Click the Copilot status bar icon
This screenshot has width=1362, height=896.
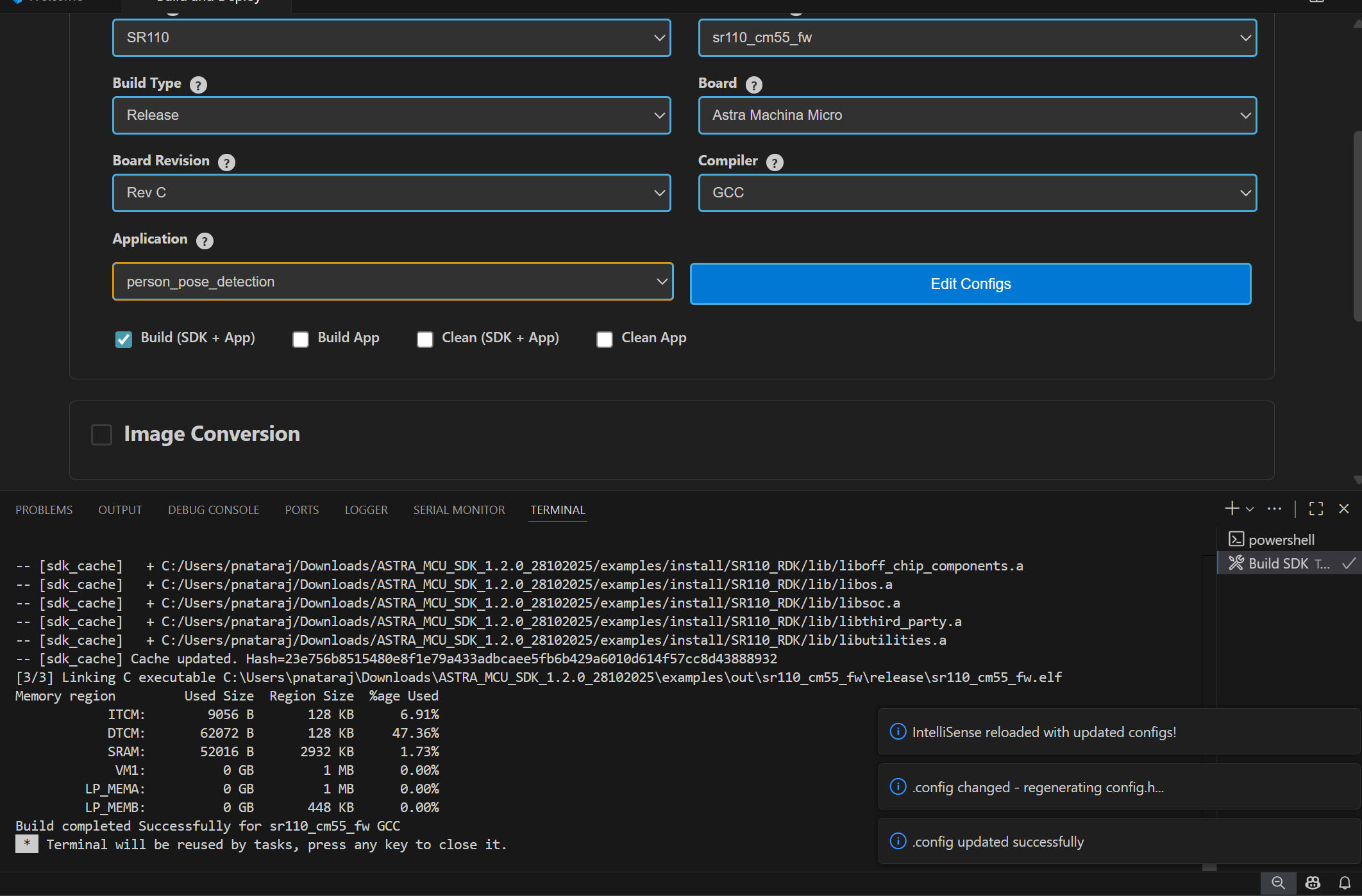1313,883
